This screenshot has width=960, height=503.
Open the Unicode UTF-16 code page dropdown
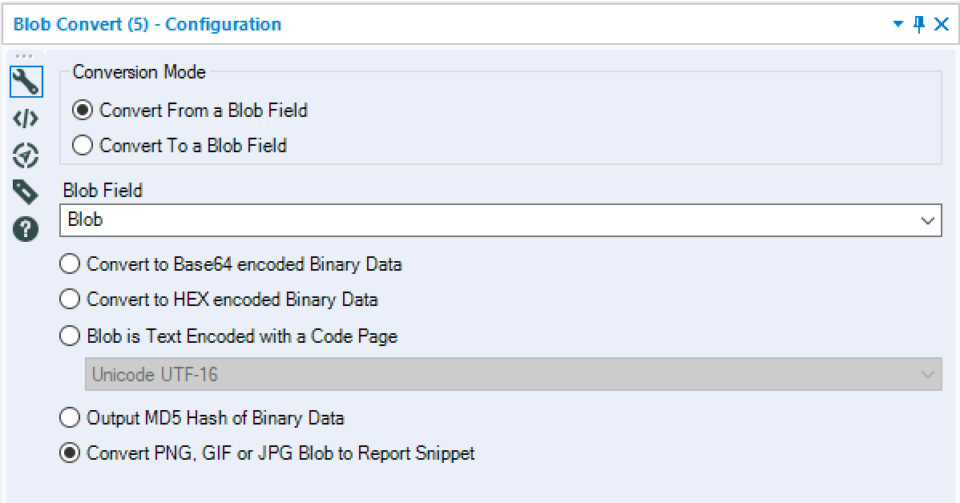[x=928, y=375]
